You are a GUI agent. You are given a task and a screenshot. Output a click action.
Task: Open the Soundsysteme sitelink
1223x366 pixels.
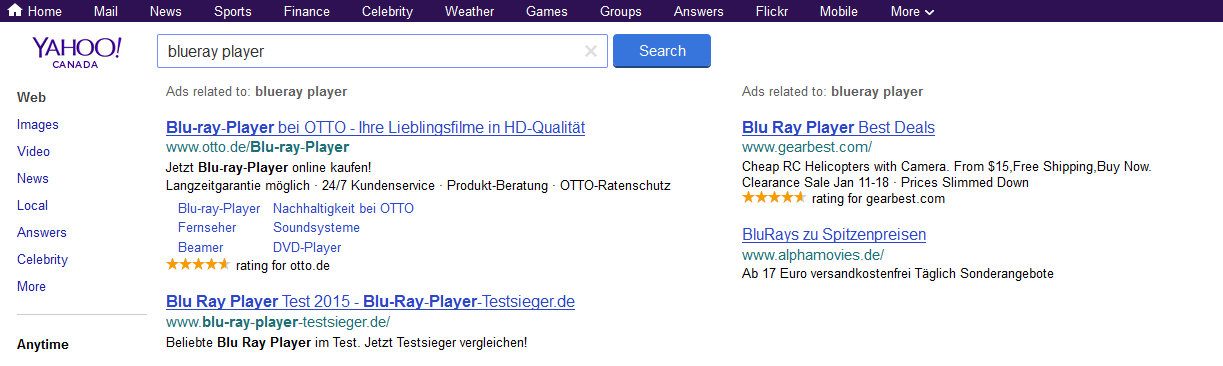coord(316,227)
